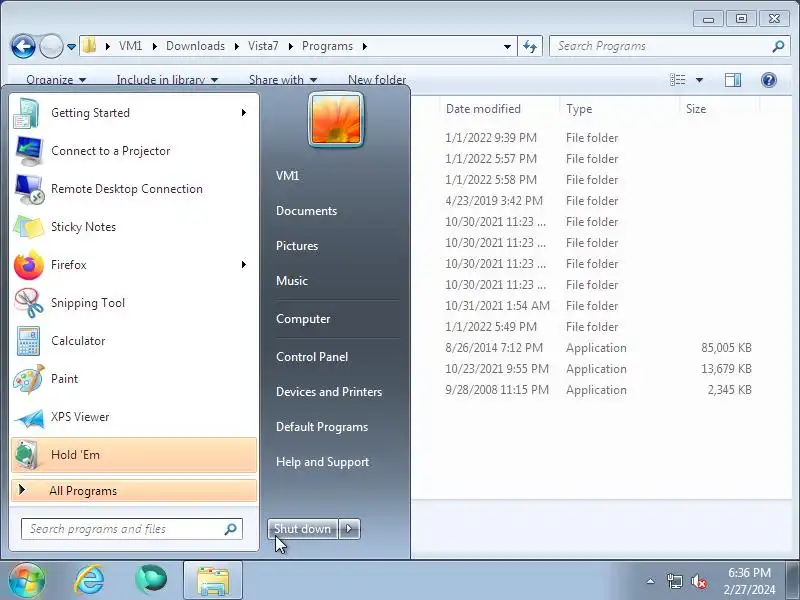This screenshot has height=600, width=800.
Task: Open Explorer Help question mark
Action: pyautogui.click(x=768, y=80)
